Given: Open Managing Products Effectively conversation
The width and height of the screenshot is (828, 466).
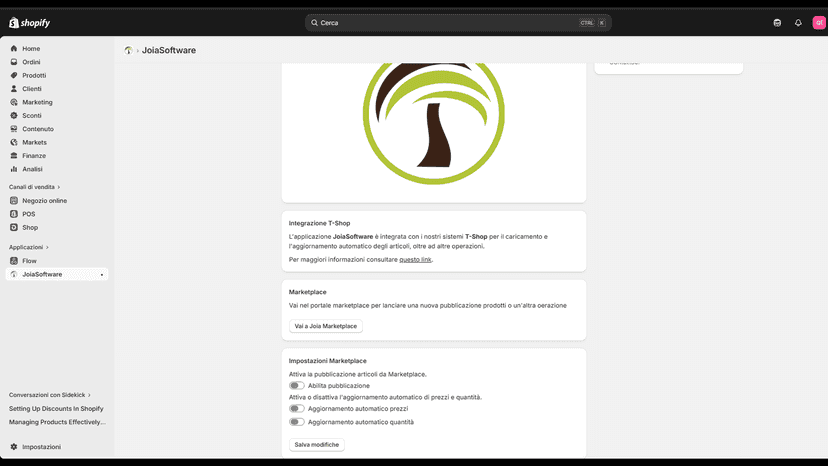Looking at the screenshot, I should (x=57, y=422).
